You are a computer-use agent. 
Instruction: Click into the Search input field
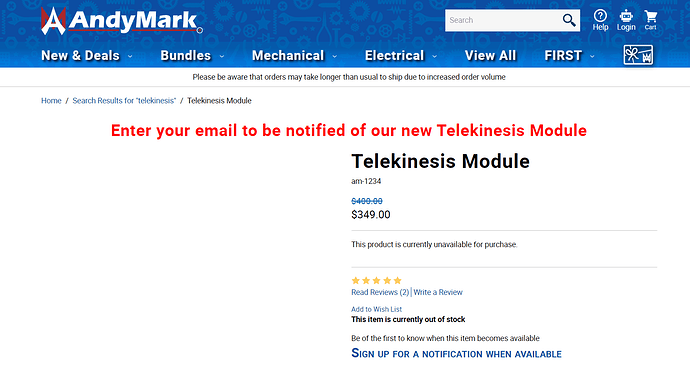tap(503, 20)
